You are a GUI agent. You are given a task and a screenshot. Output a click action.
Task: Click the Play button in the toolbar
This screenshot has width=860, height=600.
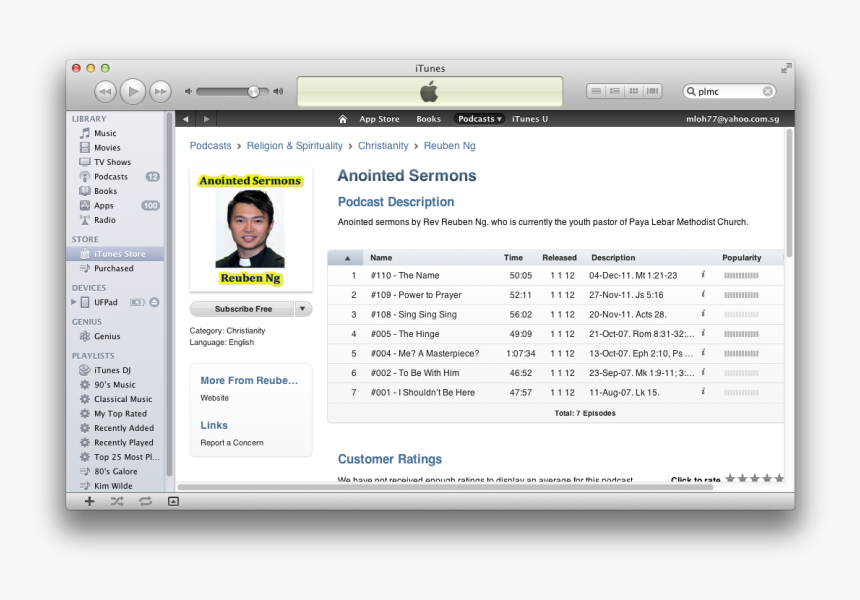tap(133, 92)
